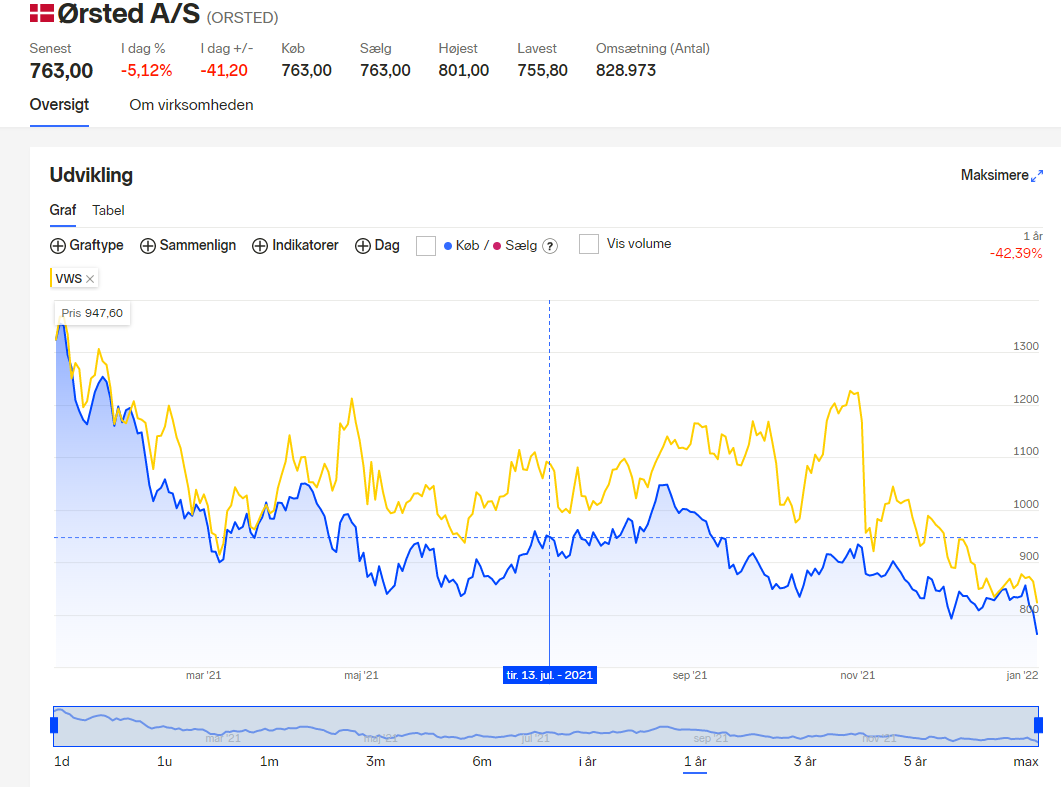Choose the max time range
Screen dimensions: 1061x787
tap(1026, 761)
